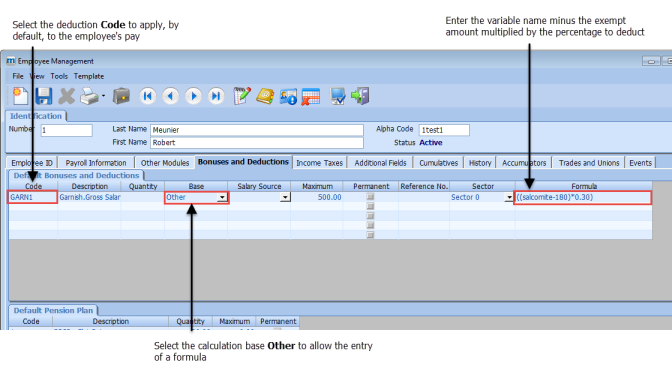Open the View menu

37,76
